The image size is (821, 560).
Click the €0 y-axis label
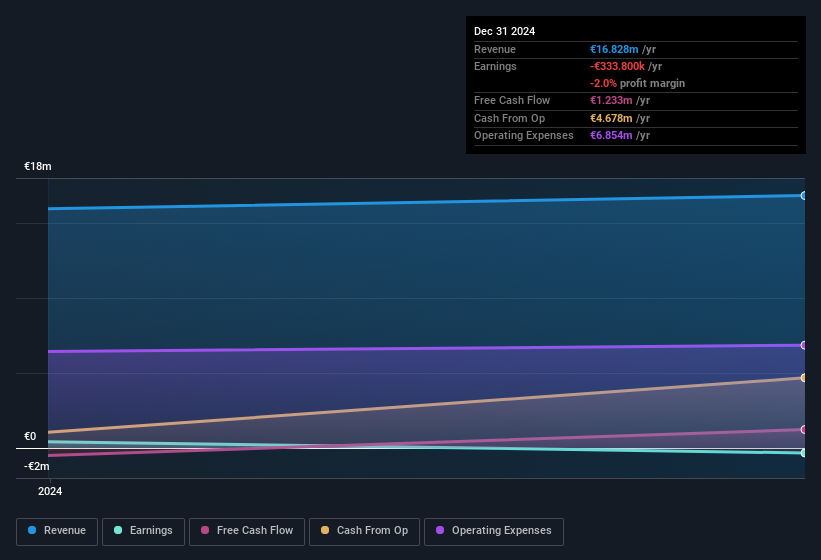pyautogui.click(x=30, y=436)
